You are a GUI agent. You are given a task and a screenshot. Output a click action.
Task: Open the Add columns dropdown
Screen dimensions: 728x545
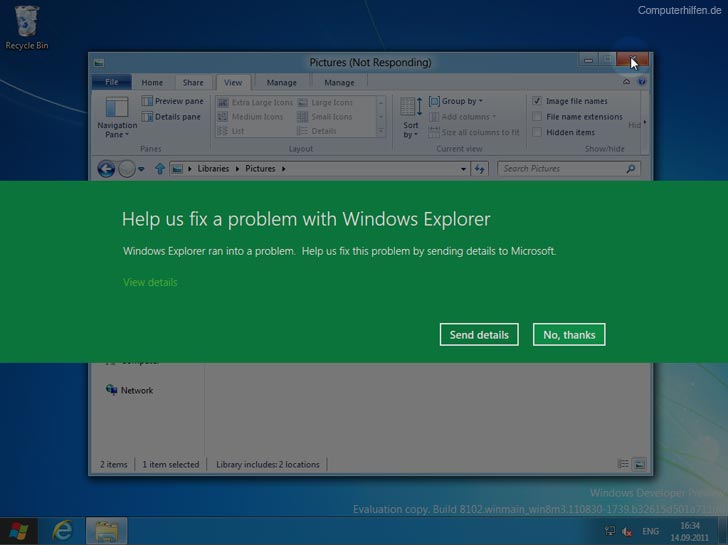click(x=462, y=117)
